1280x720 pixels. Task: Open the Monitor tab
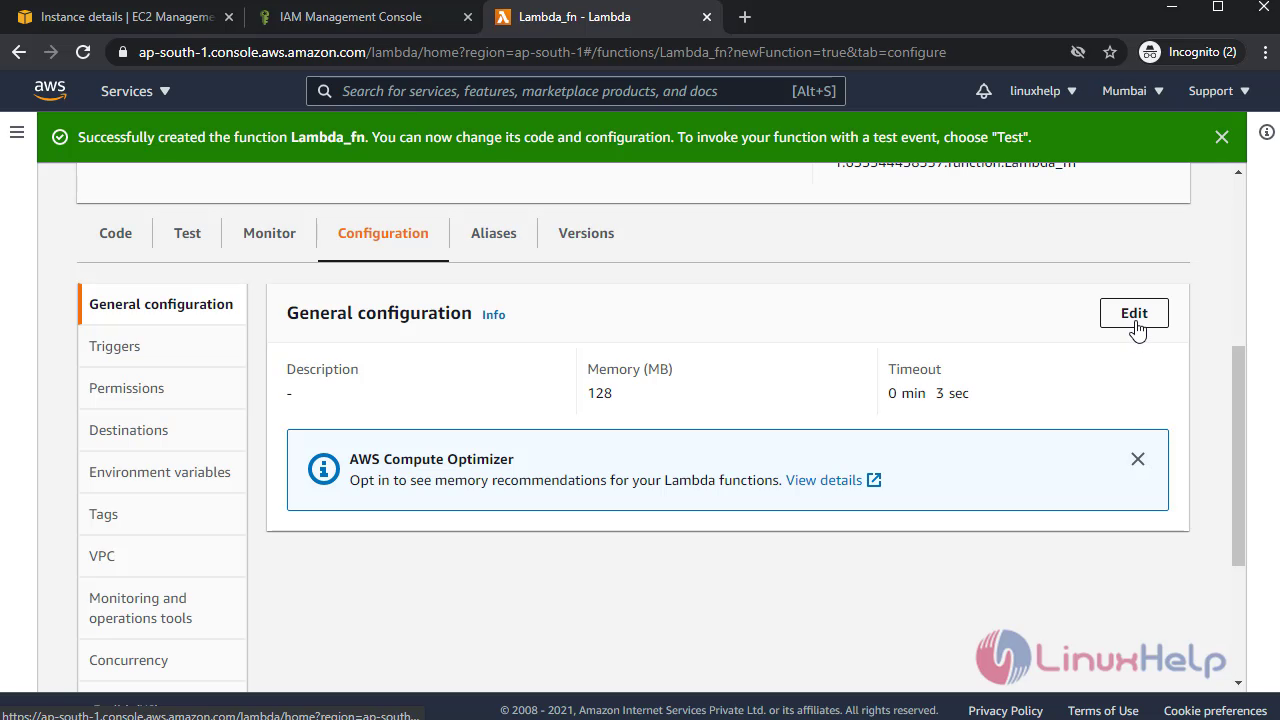[x=269, y=233]
